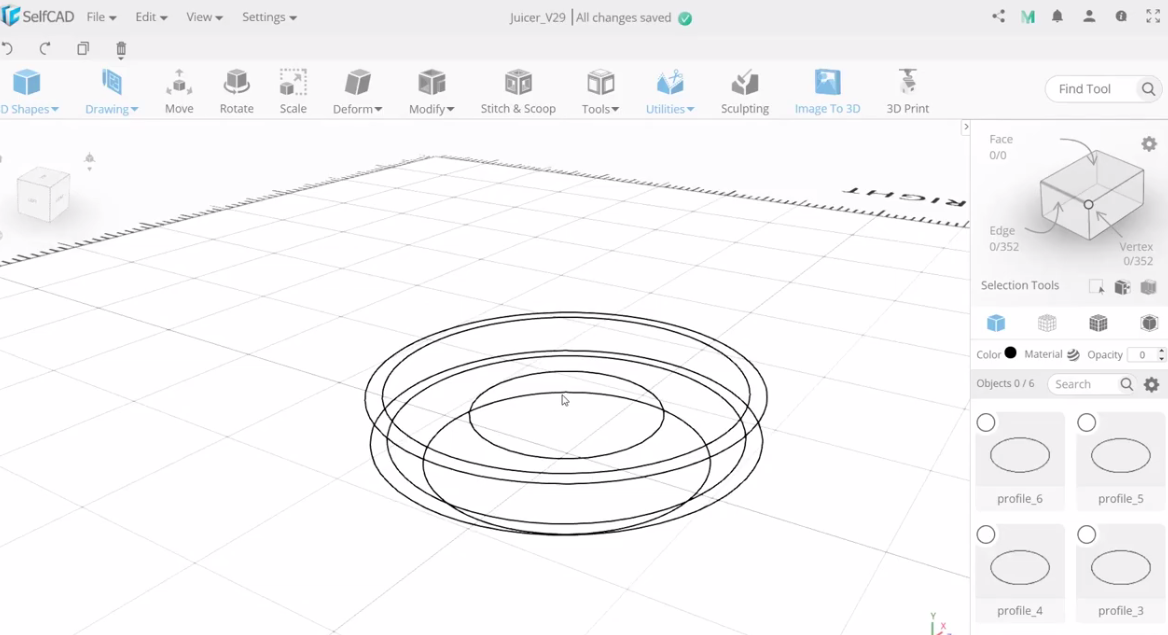This screenshot has height=635, width=1168.
Task: Click the redo arrow icon
Action: point(45,49)
